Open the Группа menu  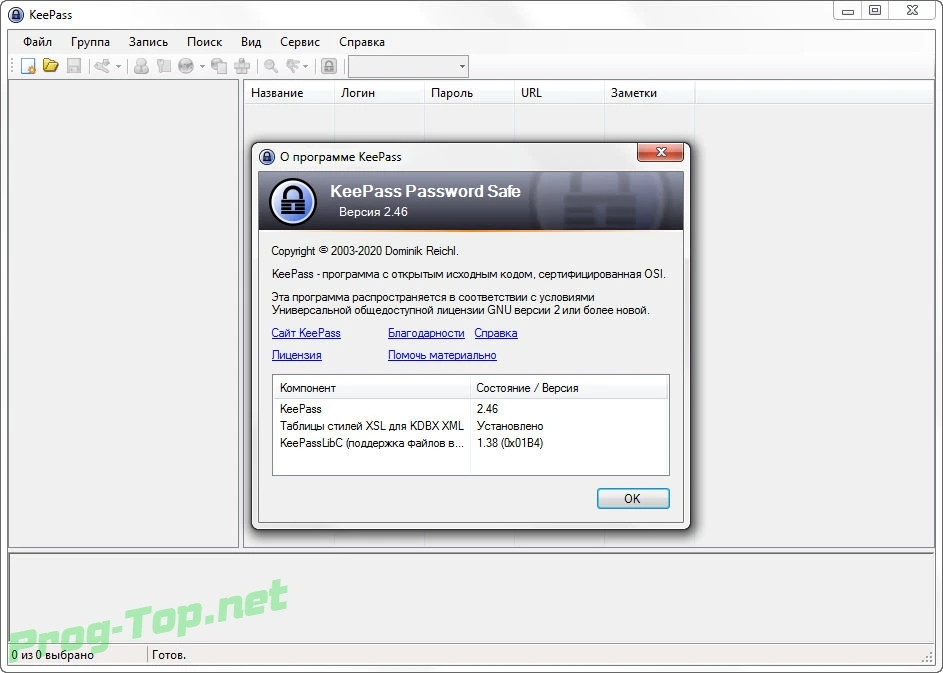(90, 42)
